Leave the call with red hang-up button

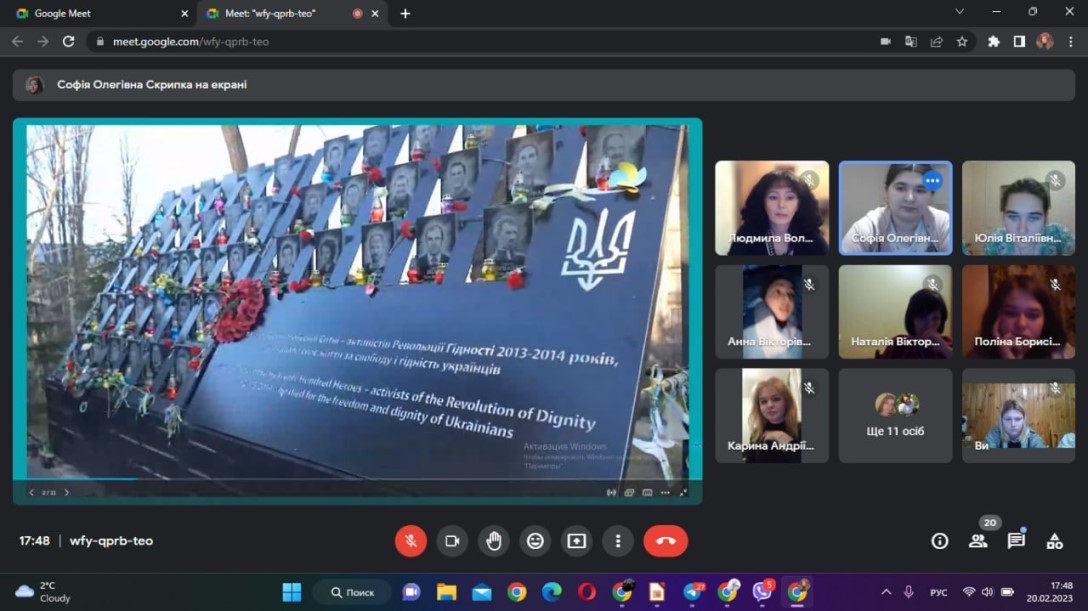(665, 541)
